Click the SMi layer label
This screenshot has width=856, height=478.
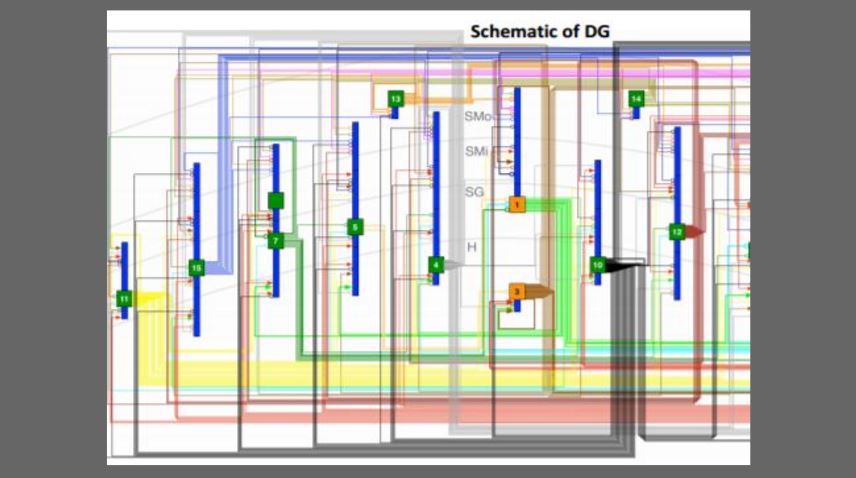477,151
